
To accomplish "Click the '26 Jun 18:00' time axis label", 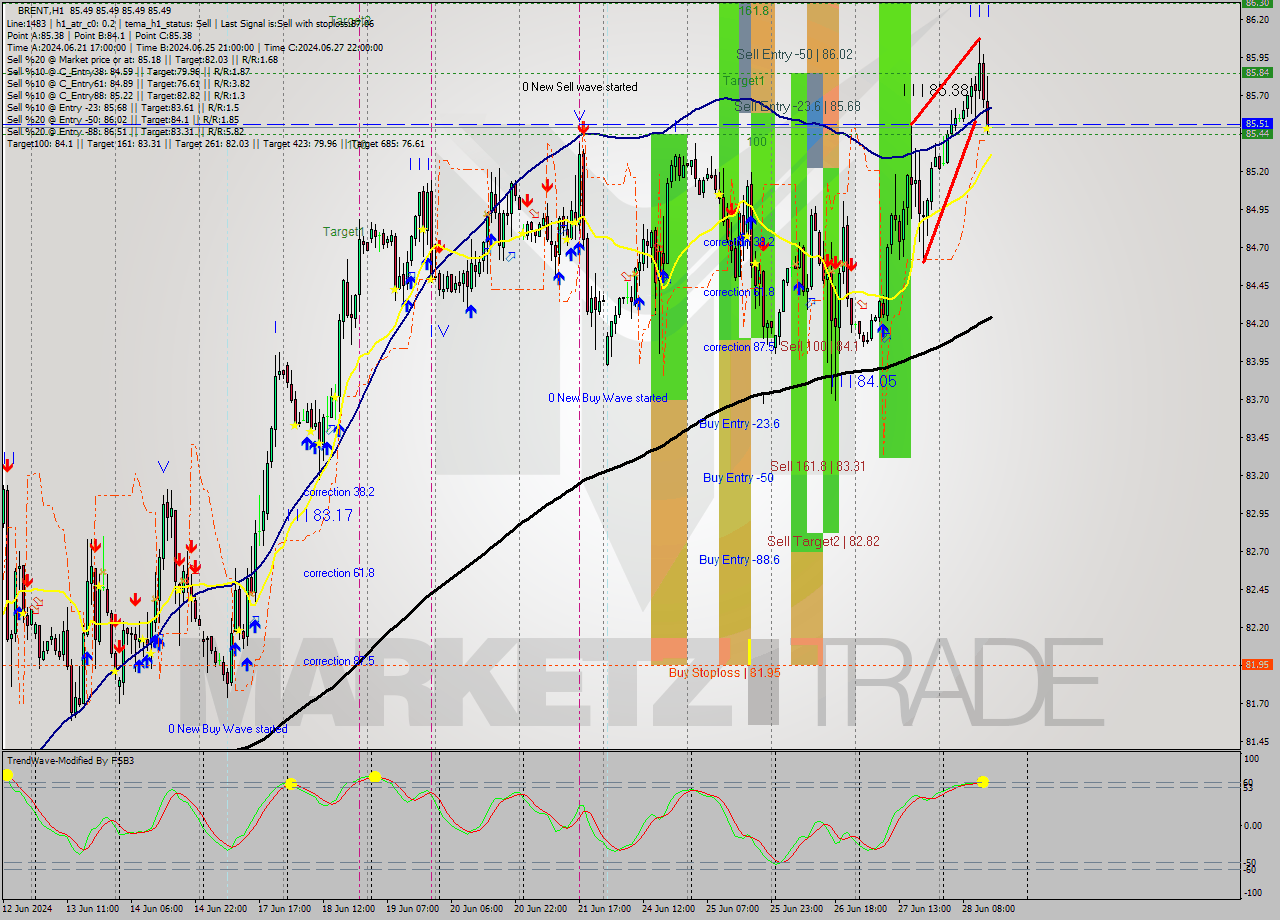I will [x=860, y=909].
